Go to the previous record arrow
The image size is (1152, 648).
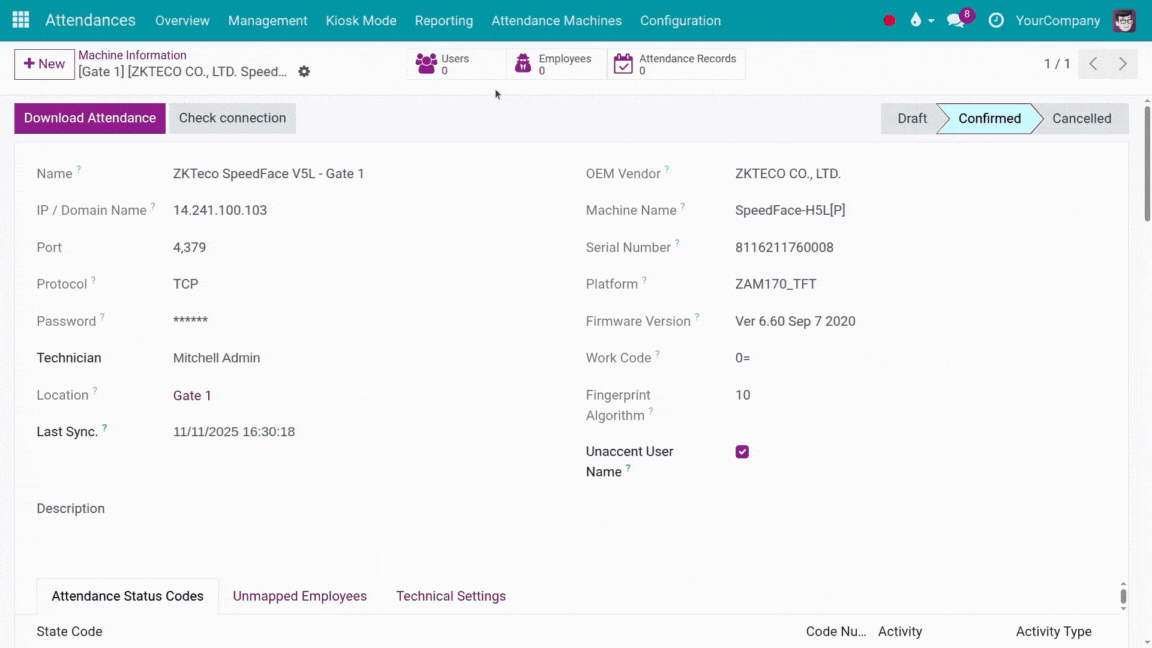1093,64
